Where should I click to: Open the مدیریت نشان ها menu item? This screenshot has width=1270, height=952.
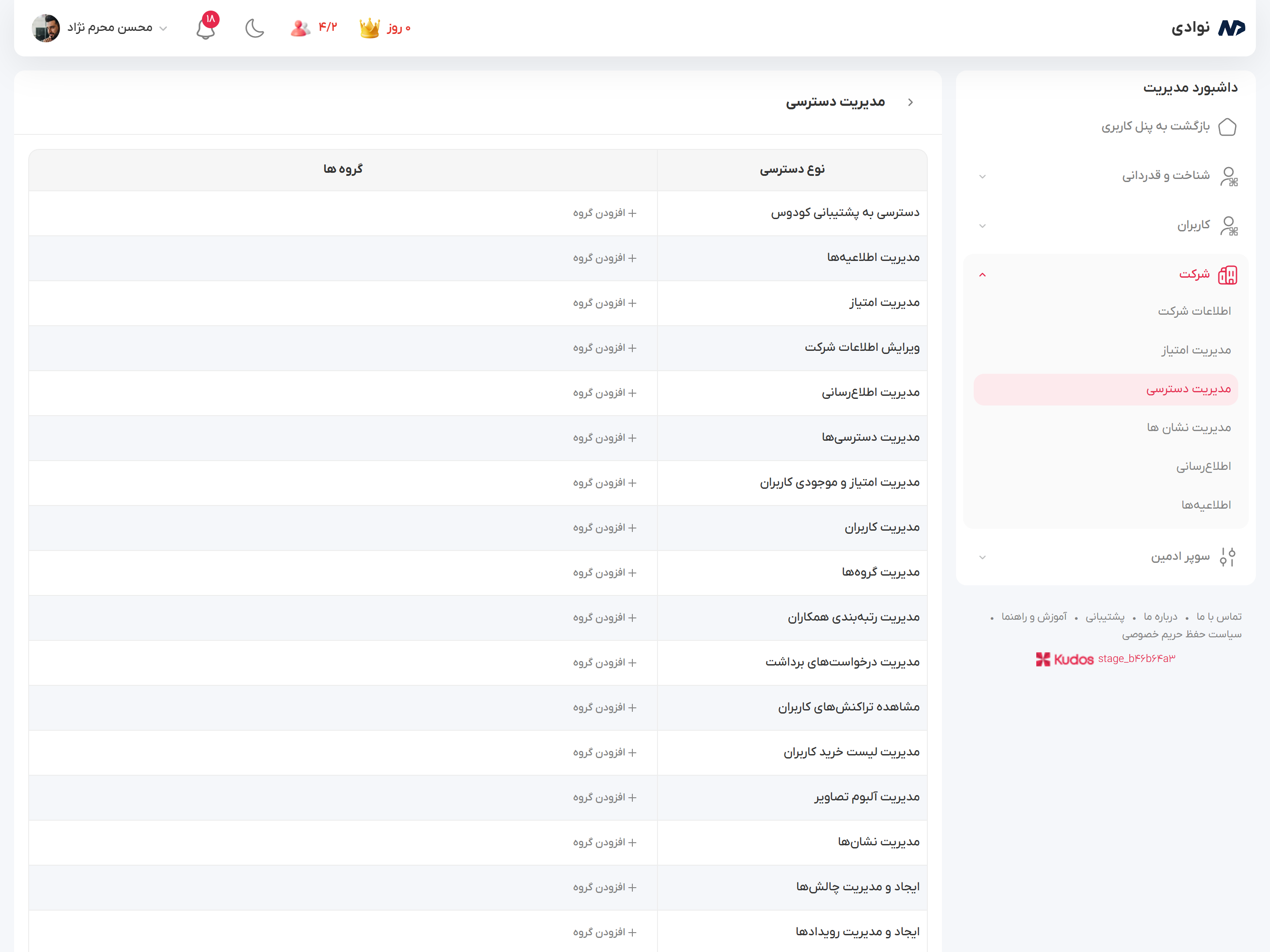1188,428
